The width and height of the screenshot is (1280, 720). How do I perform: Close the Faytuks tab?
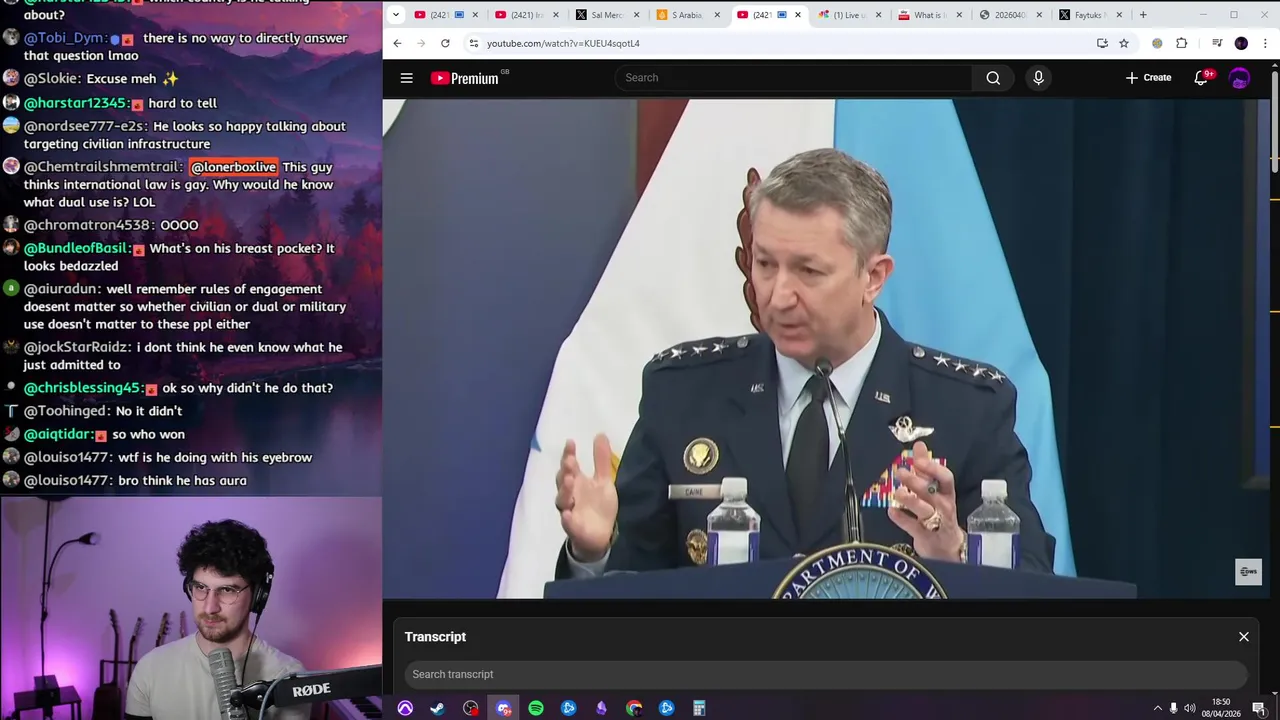point(1119,15)
